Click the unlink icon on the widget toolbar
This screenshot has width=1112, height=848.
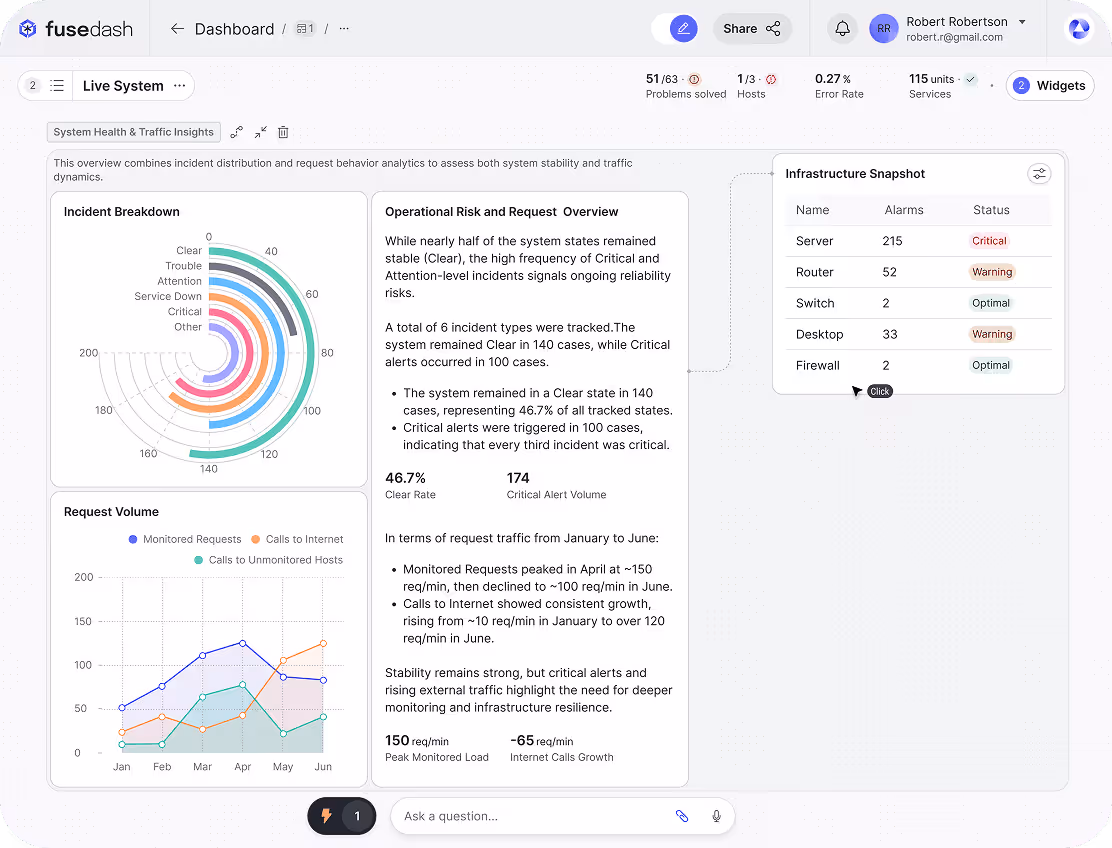(x=237, y=131)
